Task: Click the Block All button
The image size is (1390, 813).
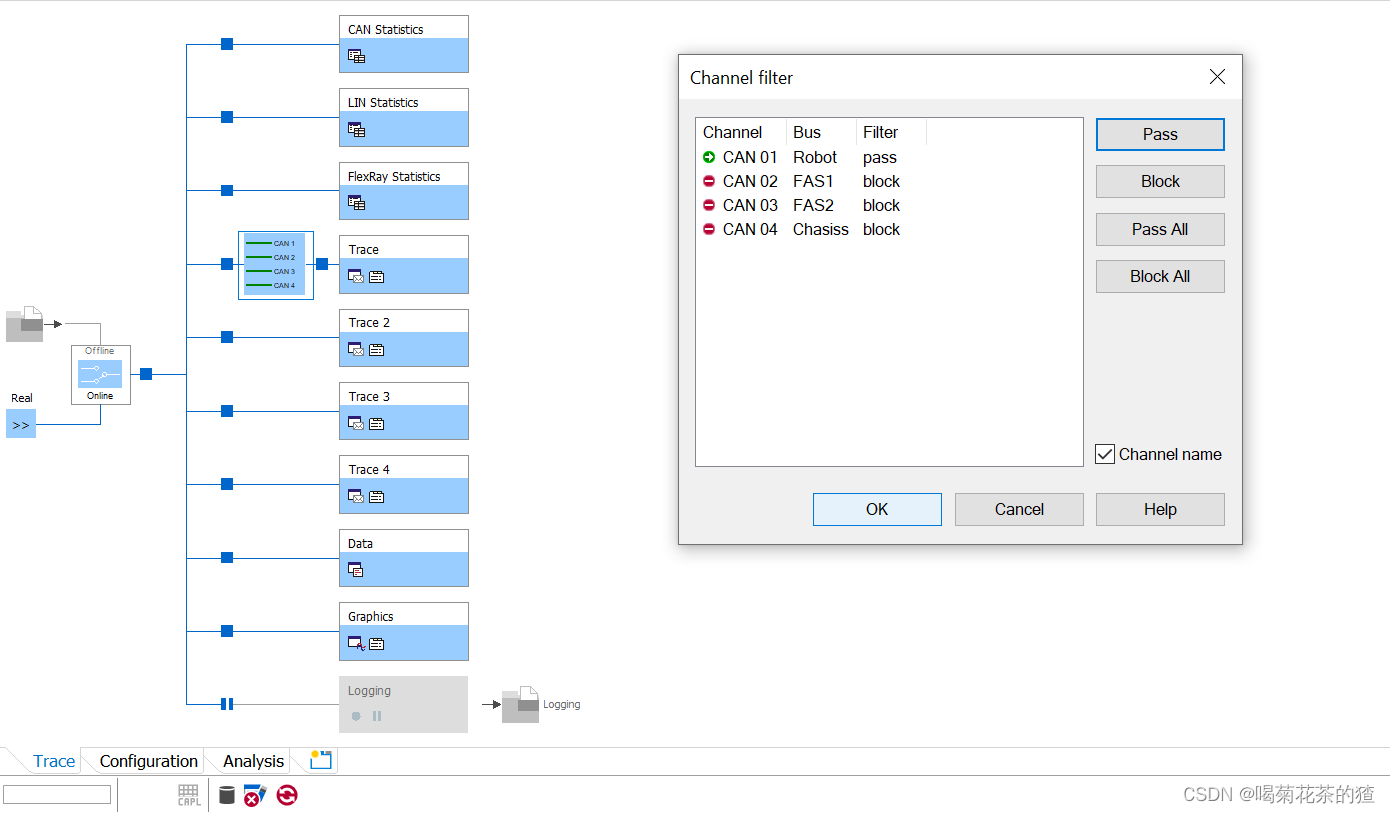Action: [1160, 276]
